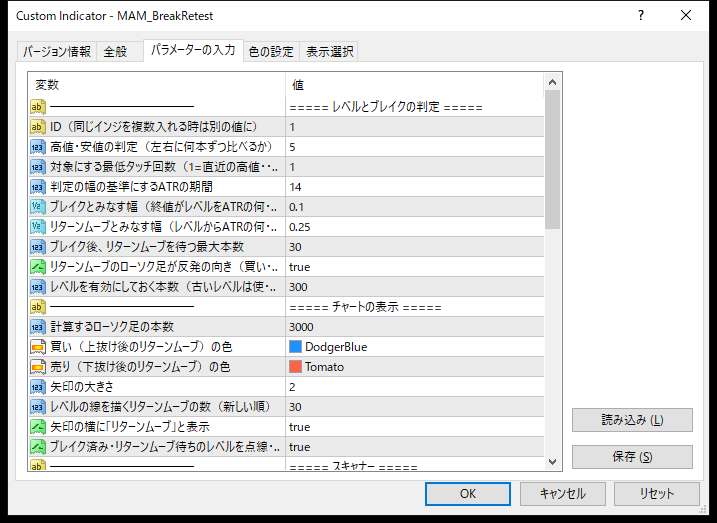Screen dimensions: 717x523
Task: Click the double-type icon beside リターンムーブとみなす幅
Action: pyautogui.click(x=38, y=227)
